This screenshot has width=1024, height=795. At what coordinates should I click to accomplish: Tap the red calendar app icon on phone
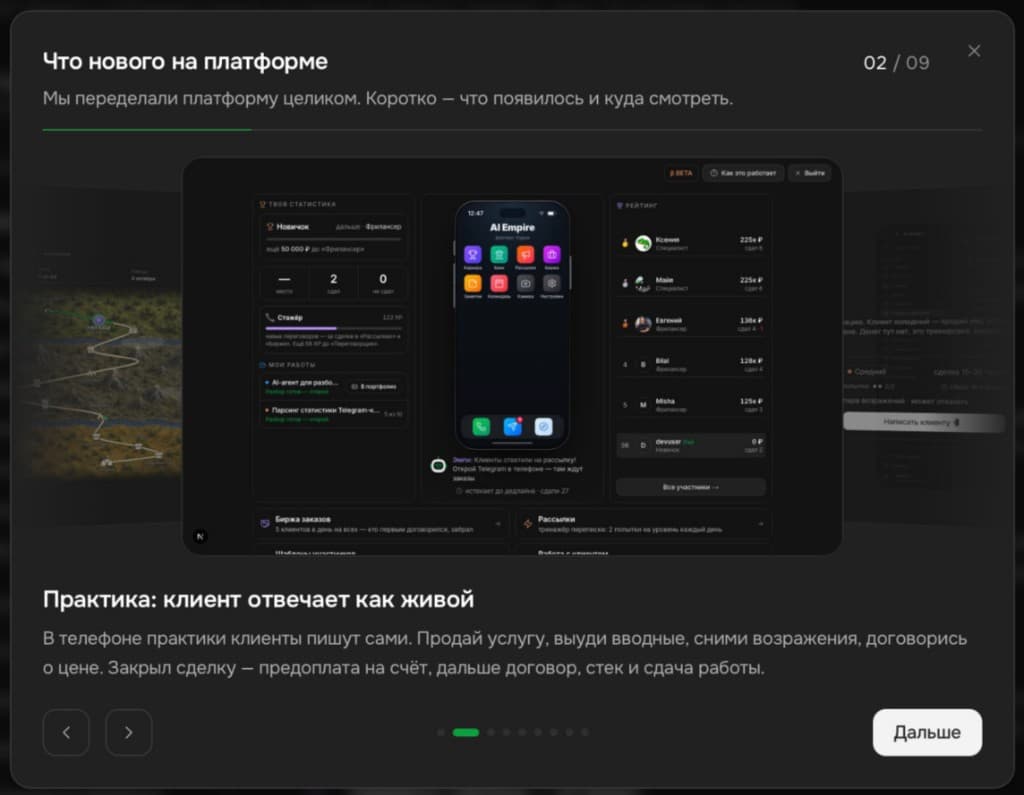[499, 283]
